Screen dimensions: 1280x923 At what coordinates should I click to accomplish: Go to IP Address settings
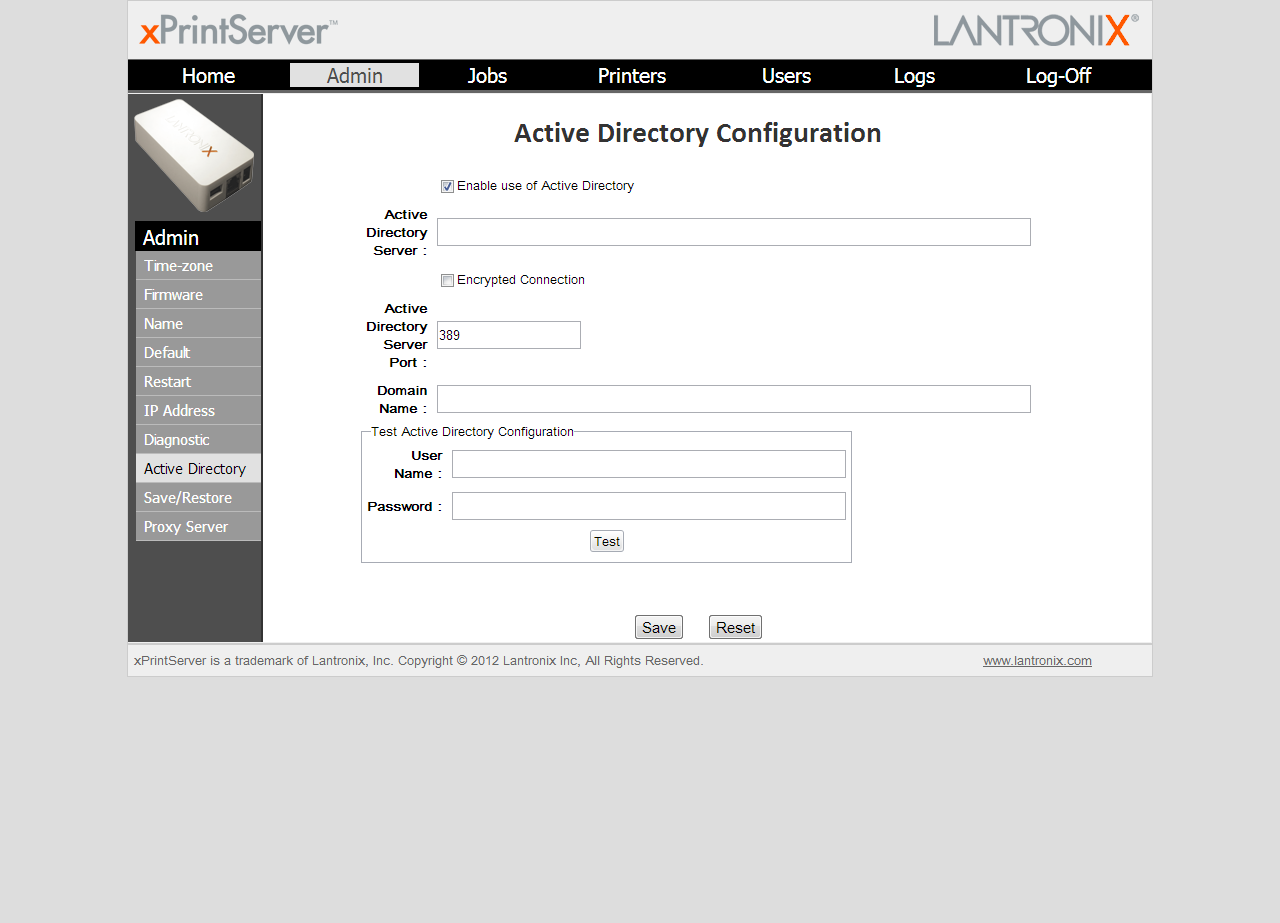pyautogui.click(x=198, y=411)
